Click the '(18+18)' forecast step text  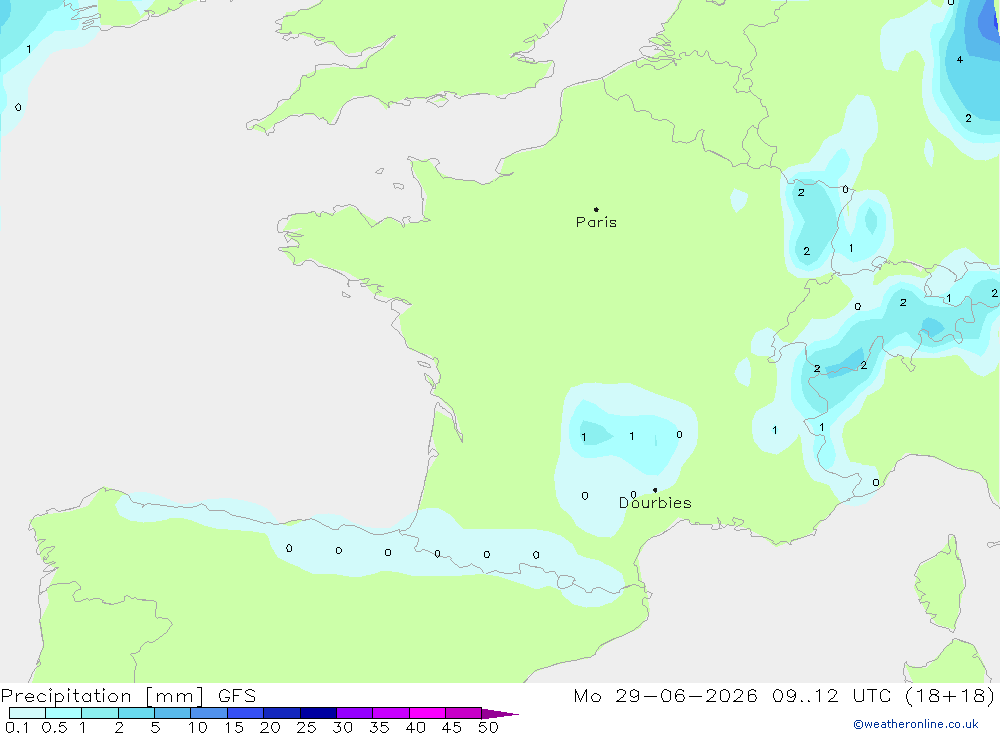coord(950,696)
